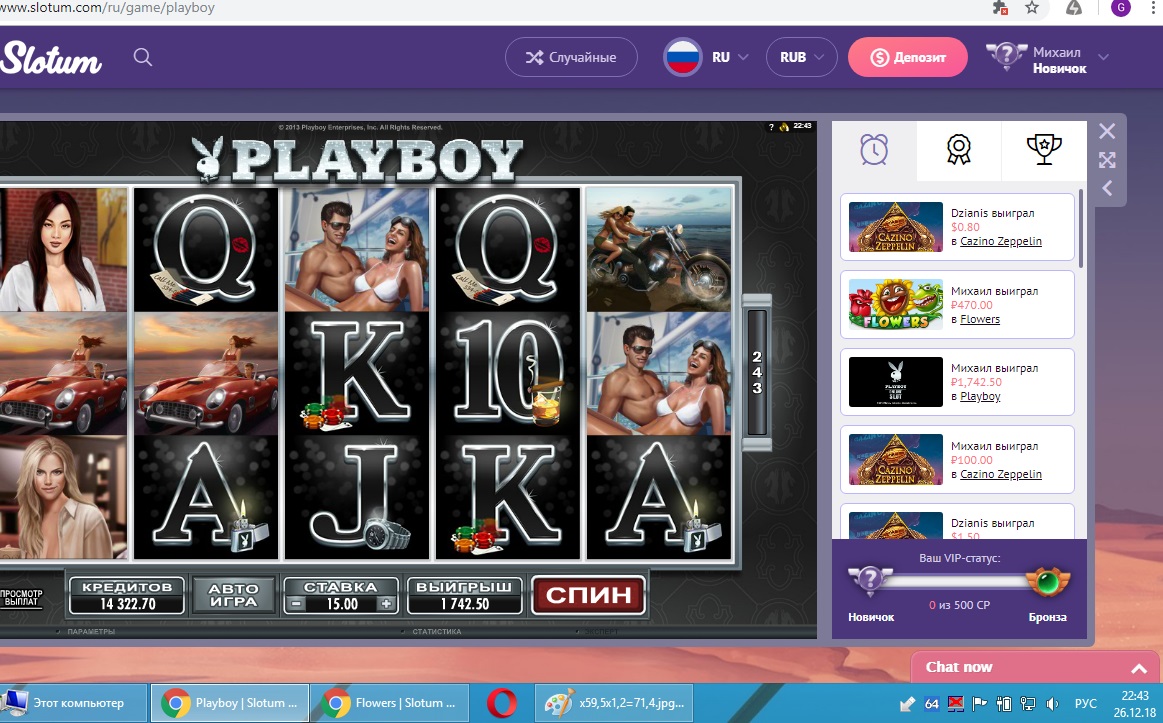This screenshot has height=723, width=1163.
Task: Click the network tray icon
Action: pyautogui.click(x=1028, y=703)
